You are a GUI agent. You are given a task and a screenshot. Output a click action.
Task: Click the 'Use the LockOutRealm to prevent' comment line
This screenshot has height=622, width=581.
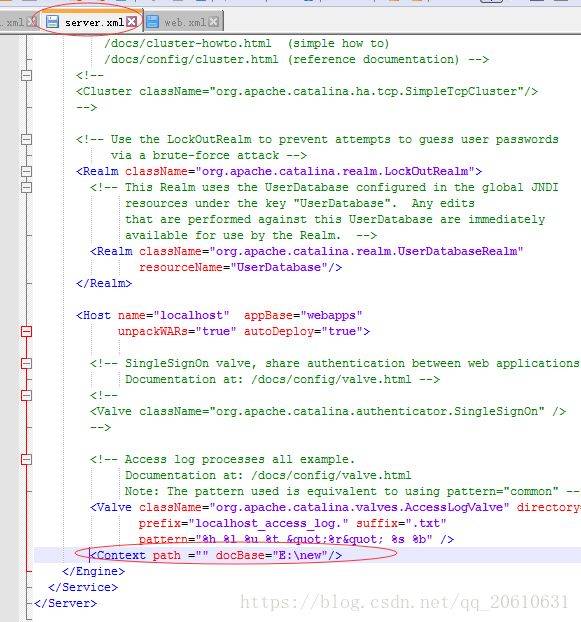[317, 139]
